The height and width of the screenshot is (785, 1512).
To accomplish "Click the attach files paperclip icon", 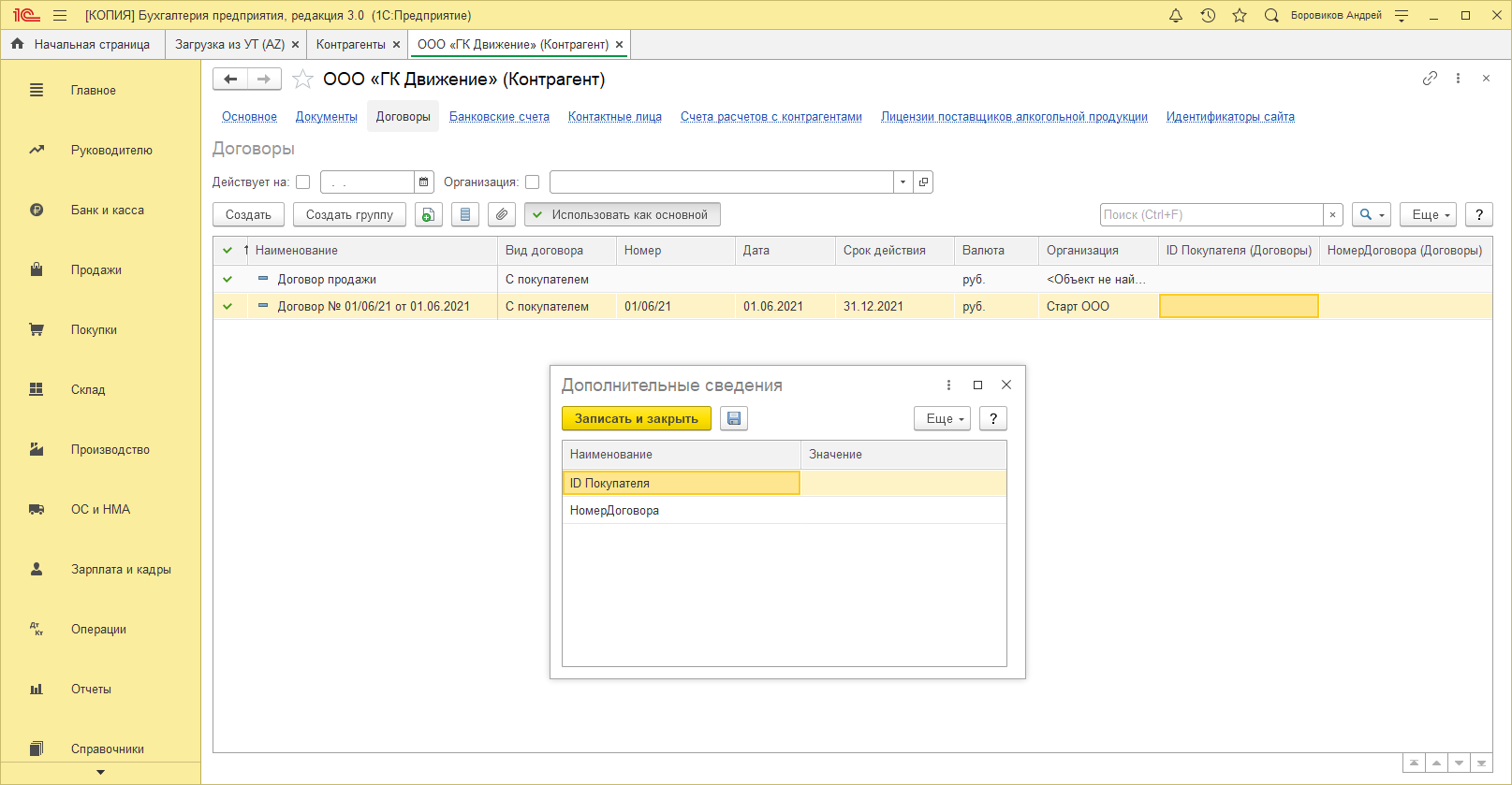I will 502,214.
